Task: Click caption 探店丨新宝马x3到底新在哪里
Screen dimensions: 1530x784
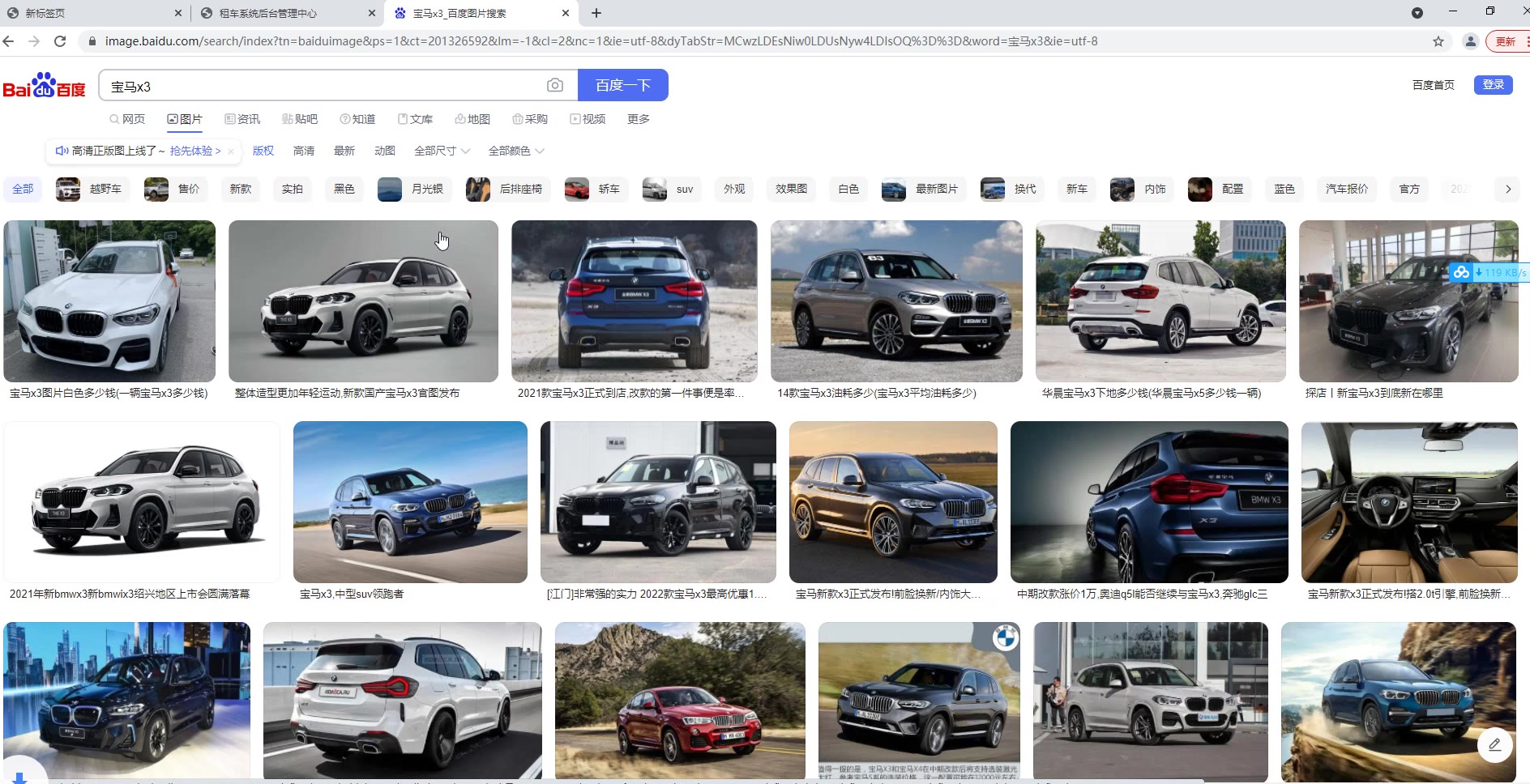Action: coord(1374,393)
